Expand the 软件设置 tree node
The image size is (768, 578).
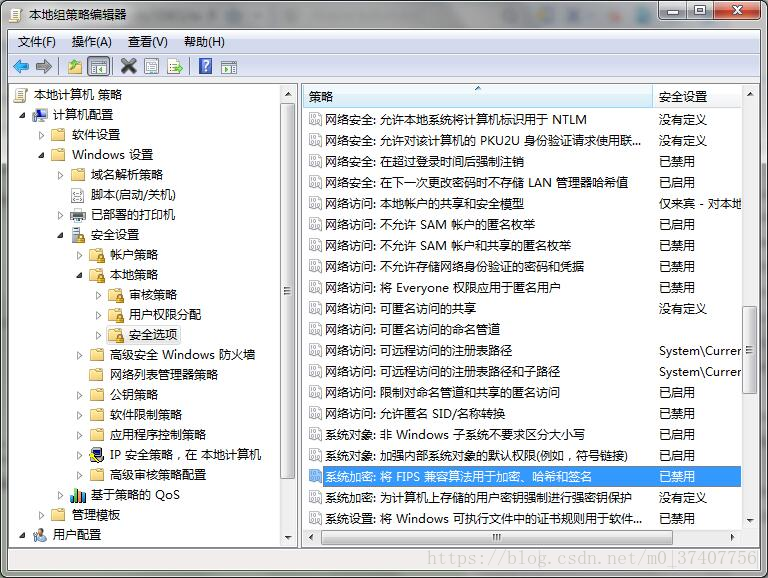pos(42,135)
